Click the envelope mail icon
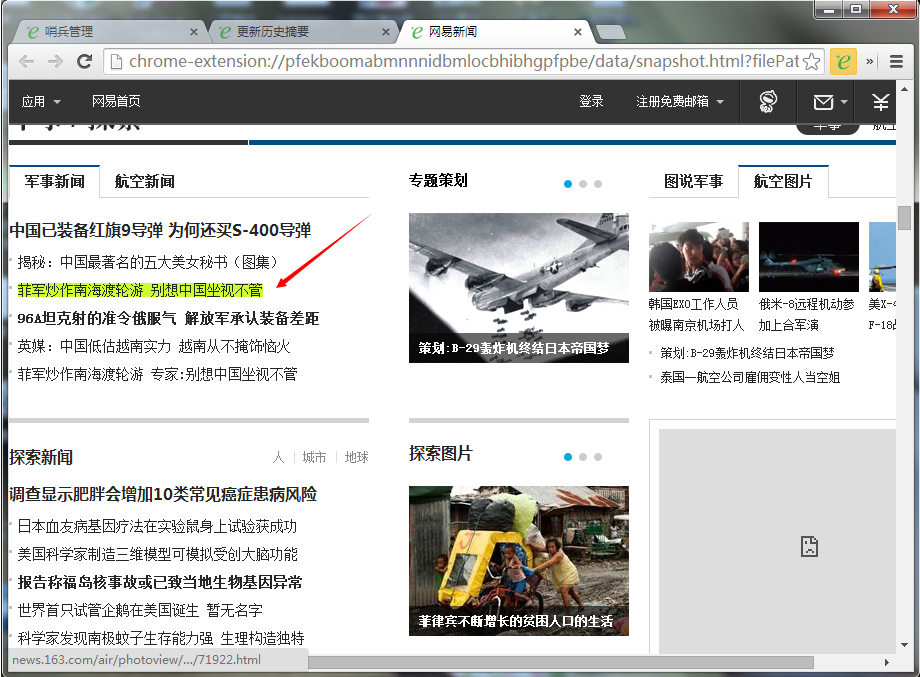This screenshot has width=920, height=677. [822, 102]
